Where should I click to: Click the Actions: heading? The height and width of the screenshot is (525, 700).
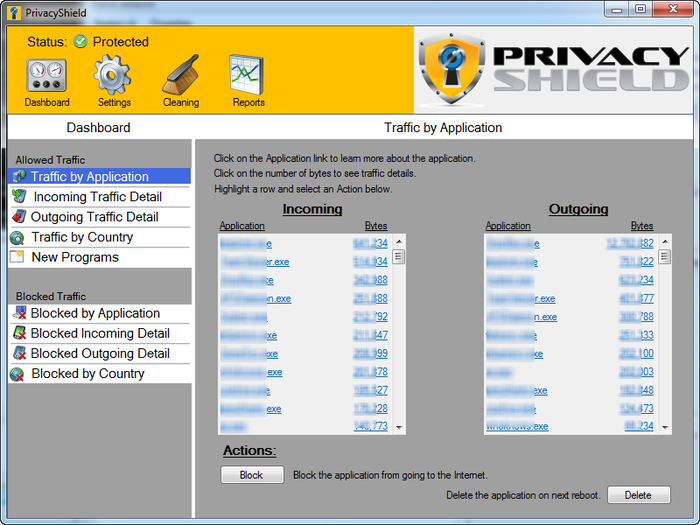tap(250, 450)
